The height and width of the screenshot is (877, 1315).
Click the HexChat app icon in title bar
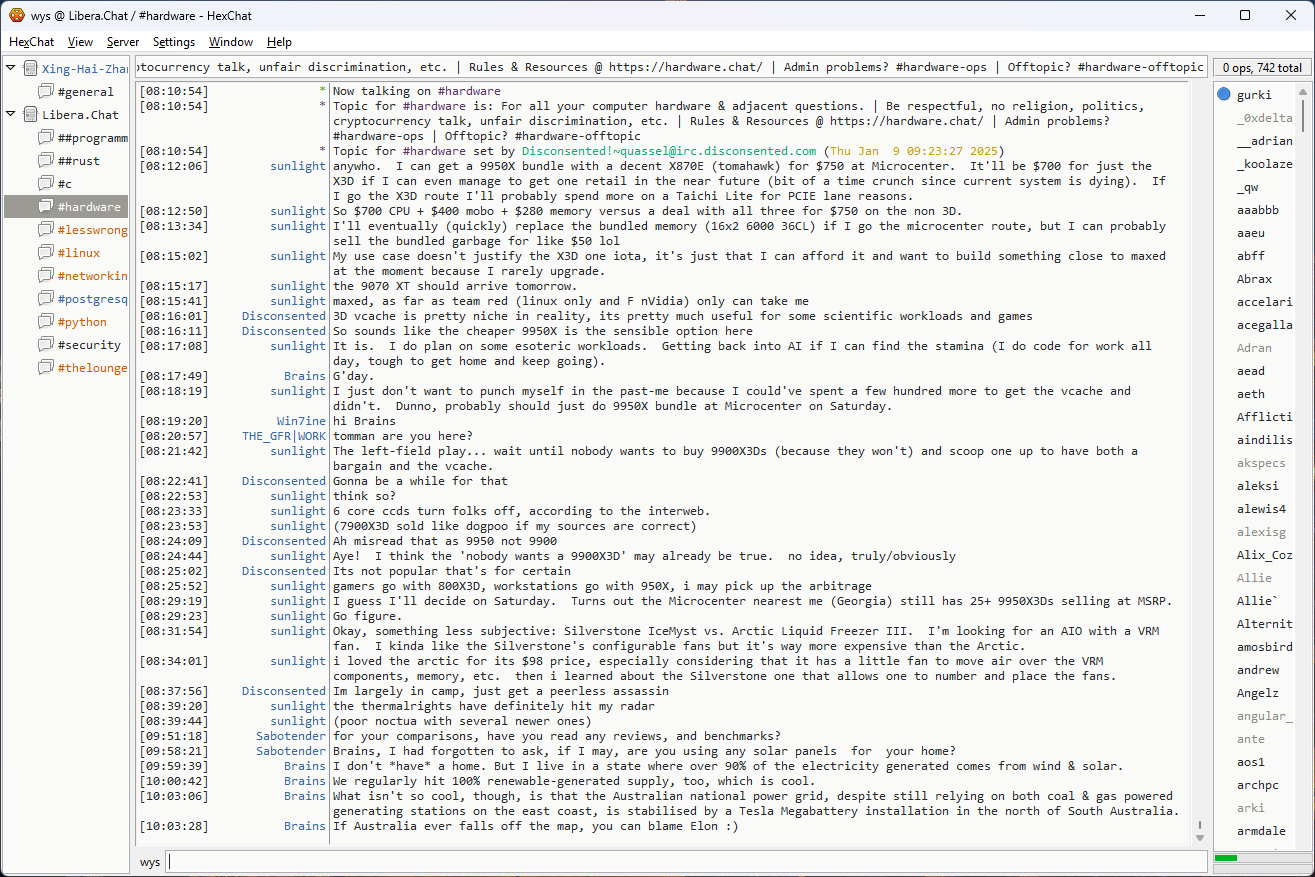click(16, 15)
